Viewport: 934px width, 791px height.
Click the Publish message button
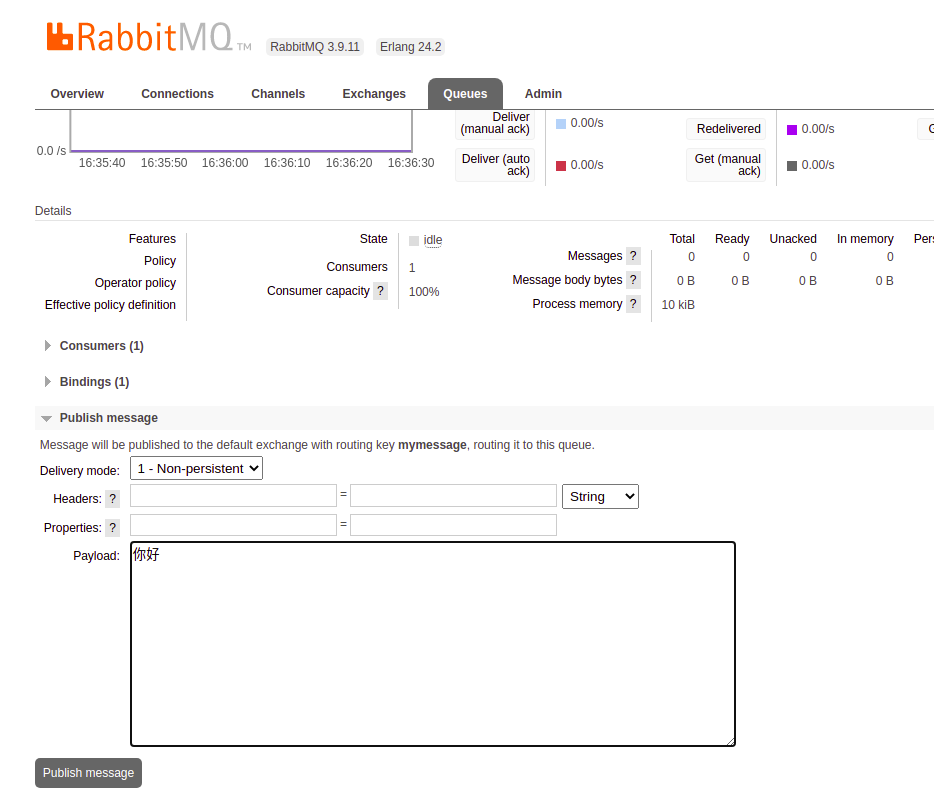pyautogui.click(x=88, y=773)
